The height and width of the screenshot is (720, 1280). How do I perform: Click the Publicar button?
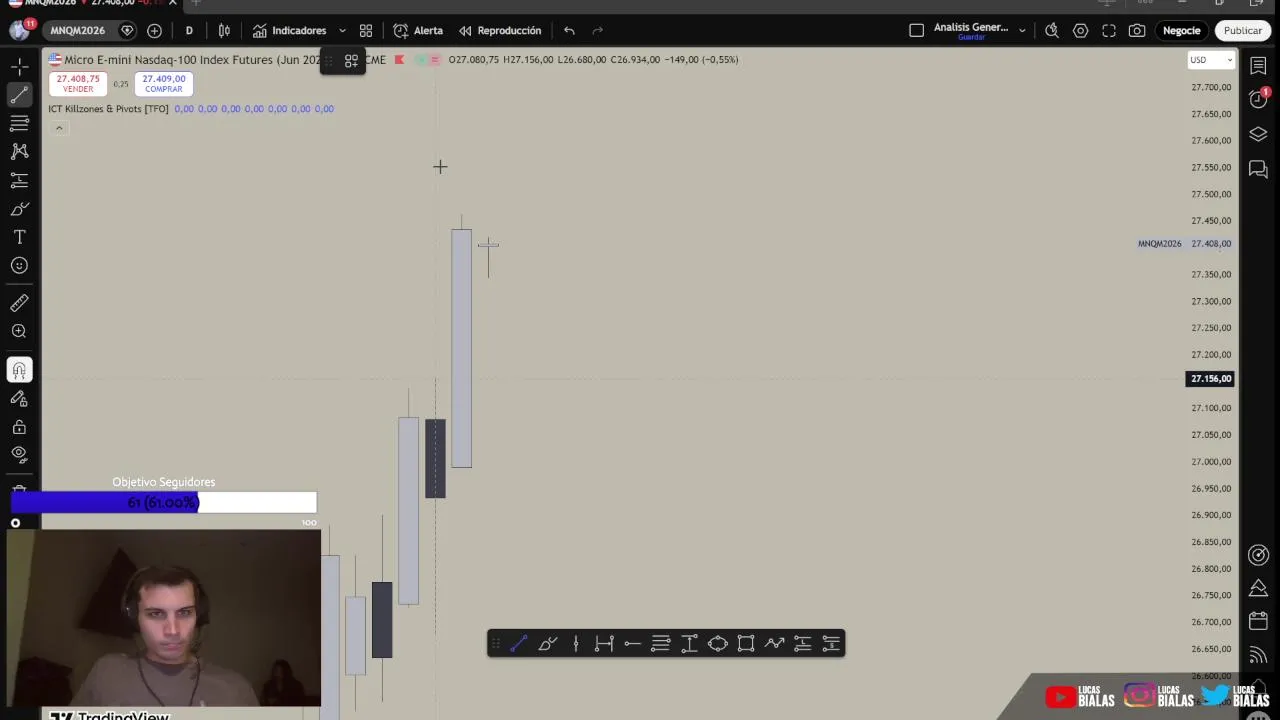[1243, 31]
